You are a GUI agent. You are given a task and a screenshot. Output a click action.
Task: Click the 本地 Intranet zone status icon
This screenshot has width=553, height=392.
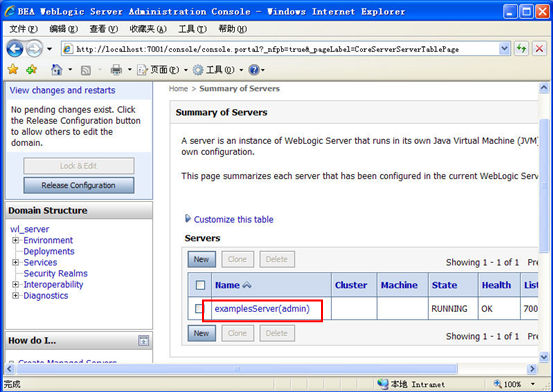coord(382,384)
